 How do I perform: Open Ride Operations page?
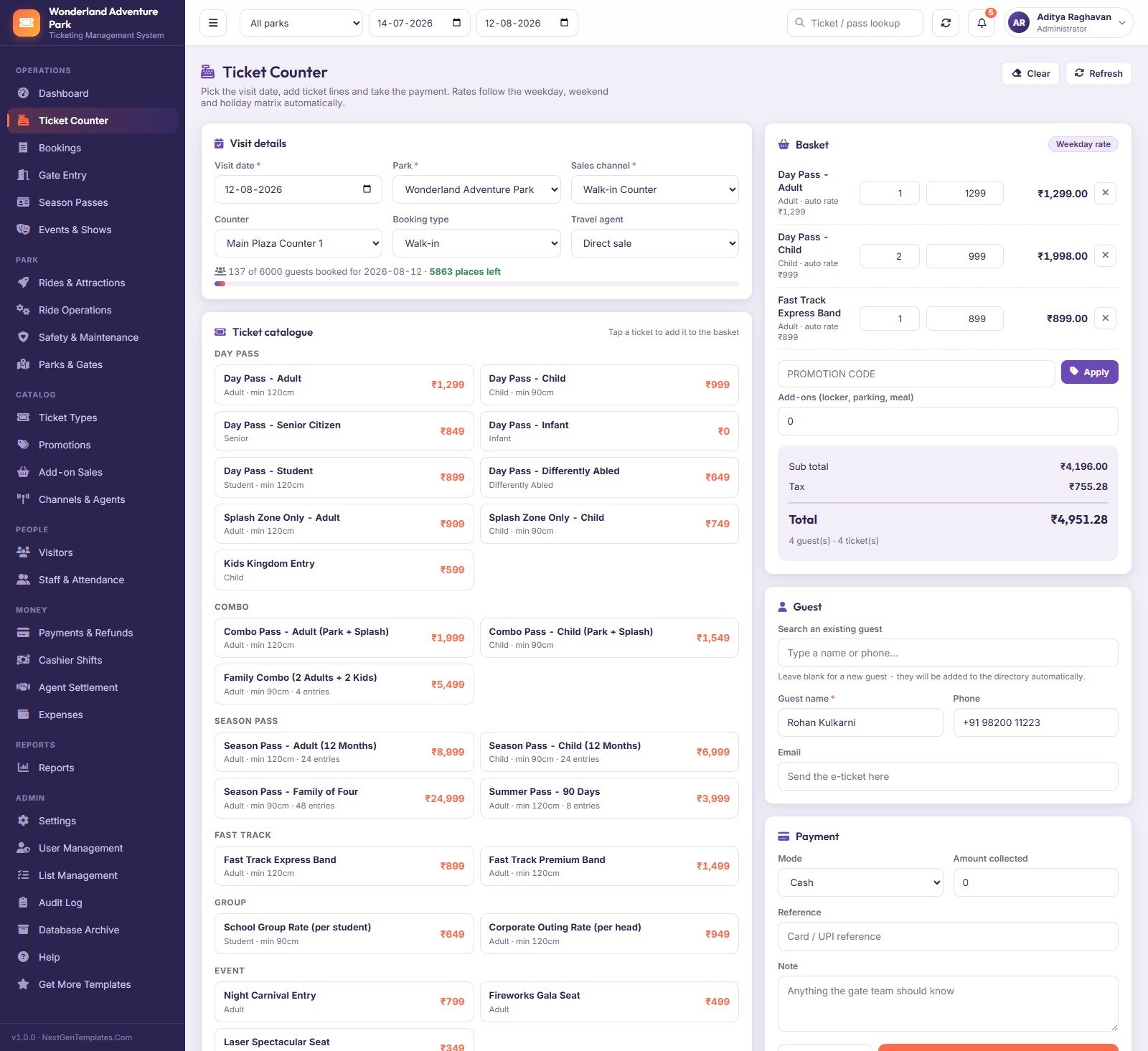coord(92,310)
